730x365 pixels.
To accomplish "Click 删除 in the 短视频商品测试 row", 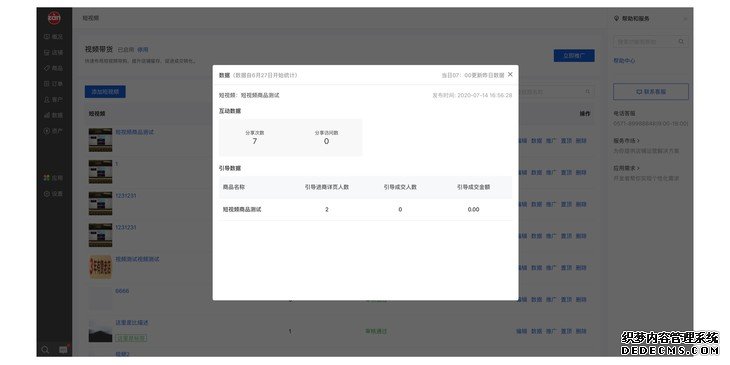I will (x=581, y=141).
